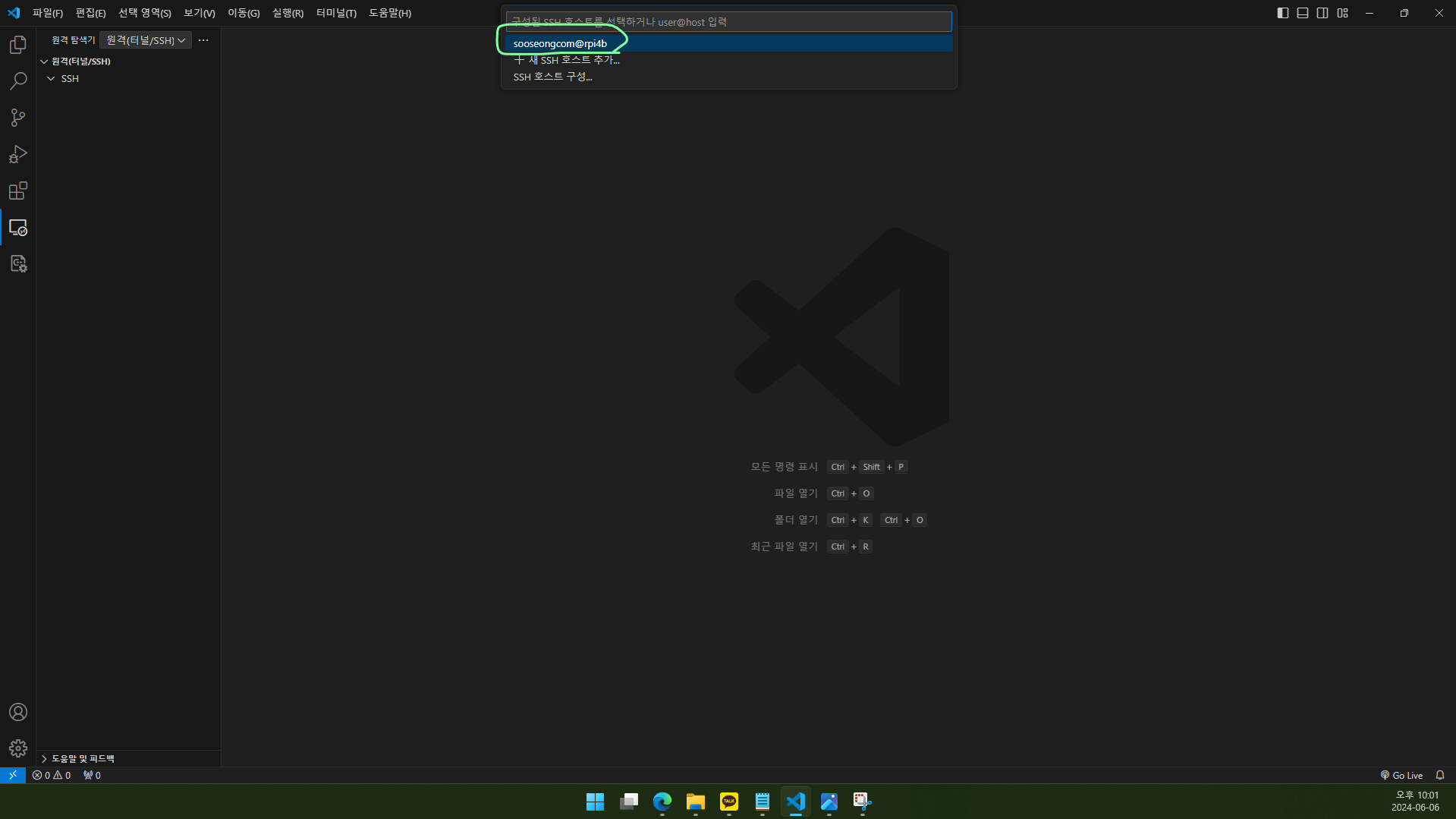Open the Extensions view
The image size is (1456, 819).
click(x=18, y=191)
